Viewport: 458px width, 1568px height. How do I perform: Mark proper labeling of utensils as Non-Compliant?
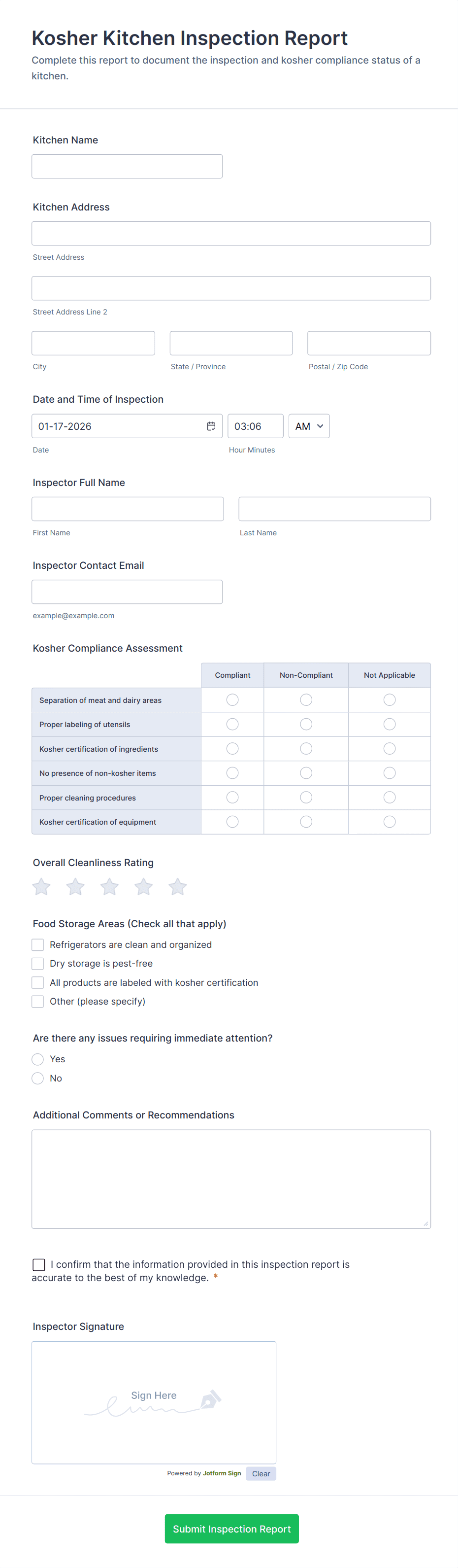305,724
